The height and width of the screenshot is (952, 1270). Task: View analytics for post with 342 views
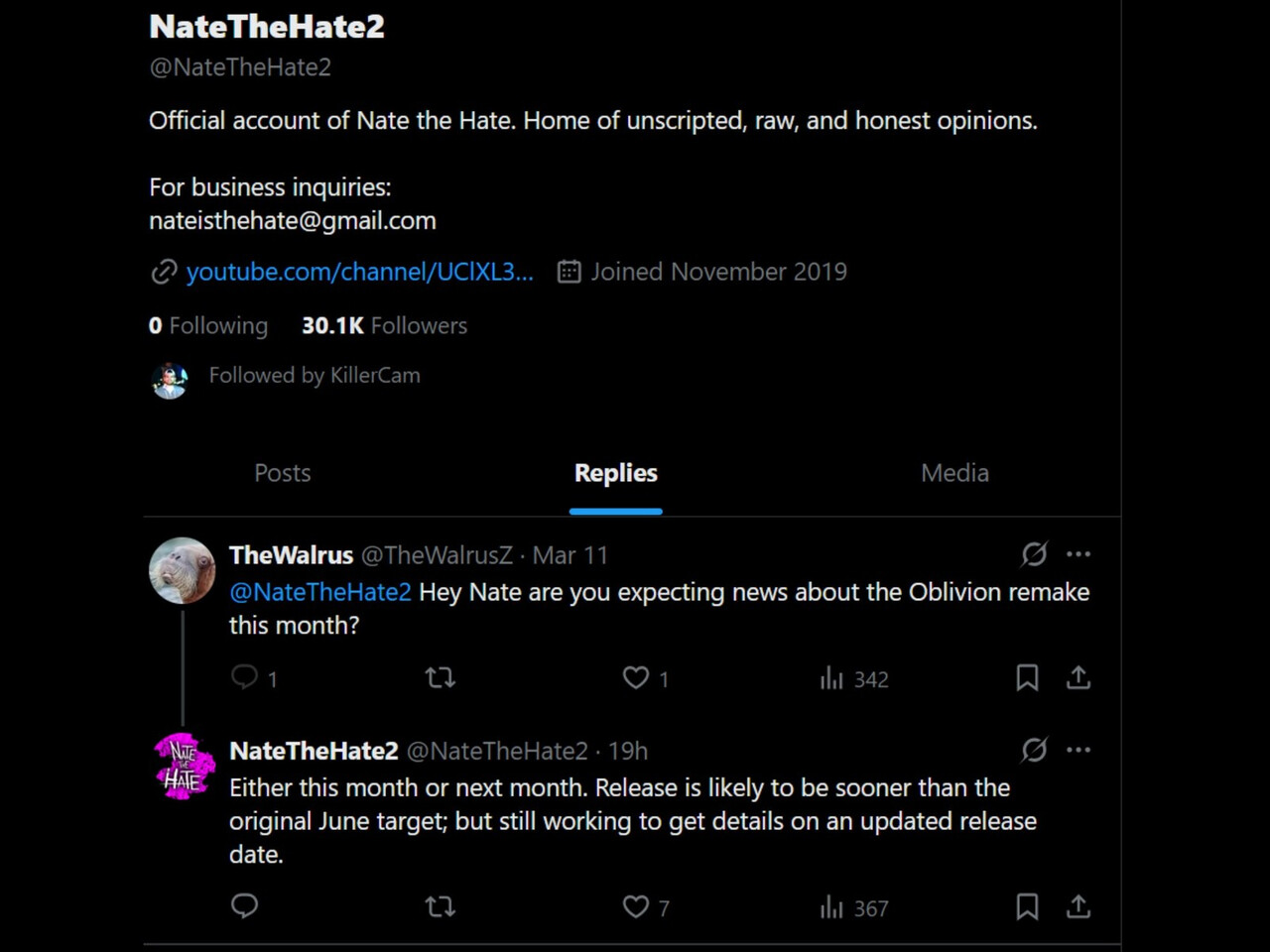click(x=853, y=678)
